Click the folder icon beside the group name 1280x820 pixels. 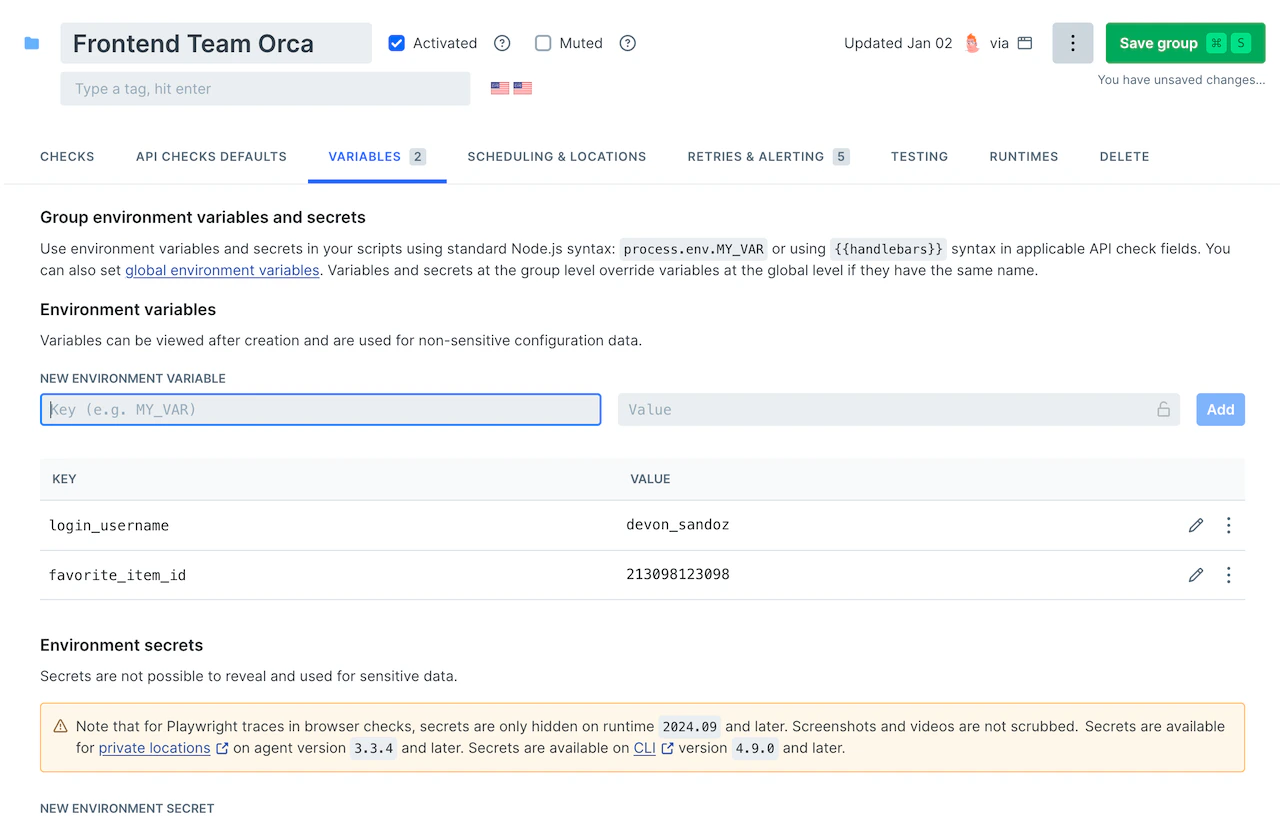(x=32, y=42)
